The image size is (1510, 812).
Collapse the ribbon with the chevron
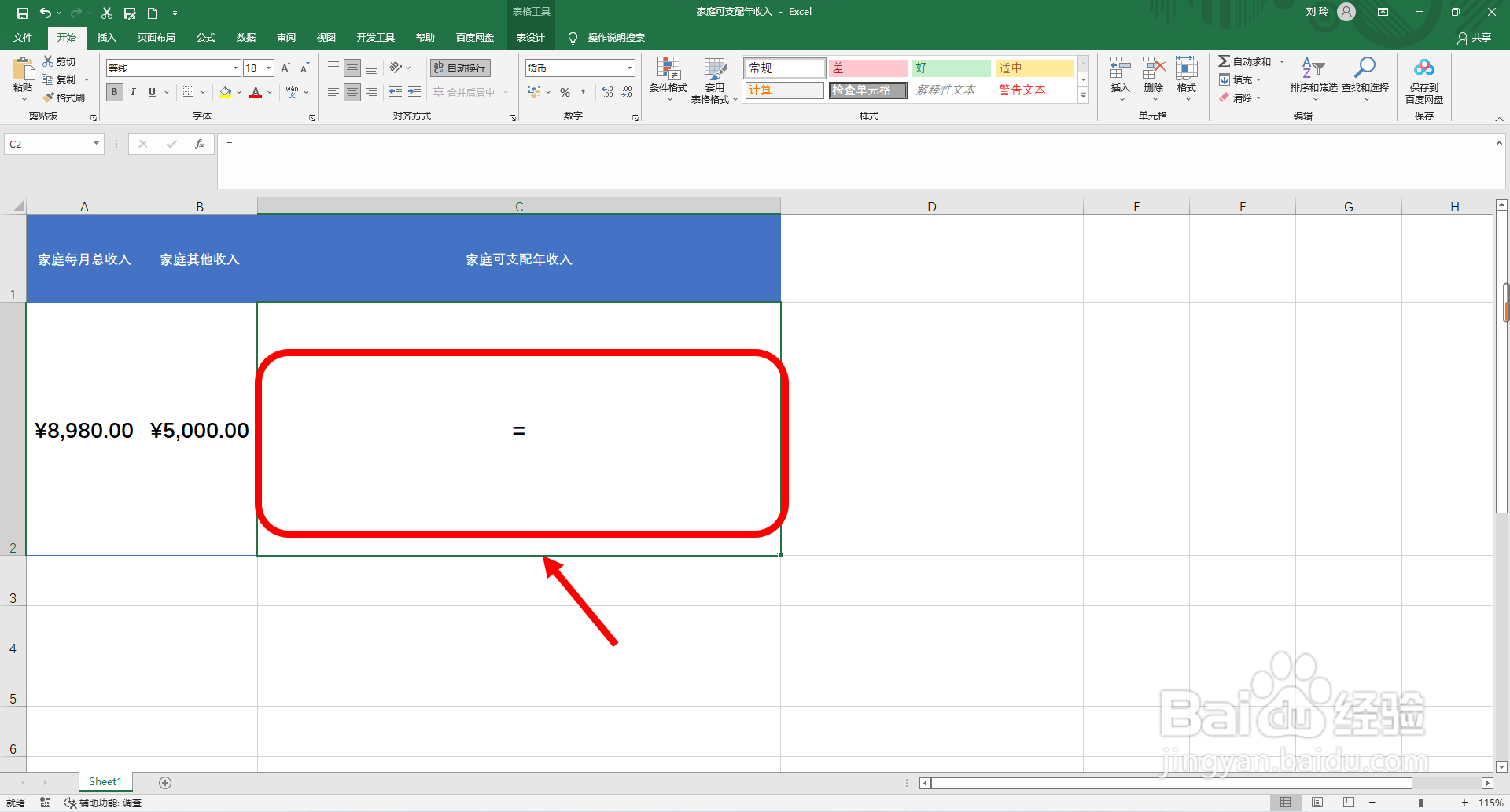pos(1499,118)
